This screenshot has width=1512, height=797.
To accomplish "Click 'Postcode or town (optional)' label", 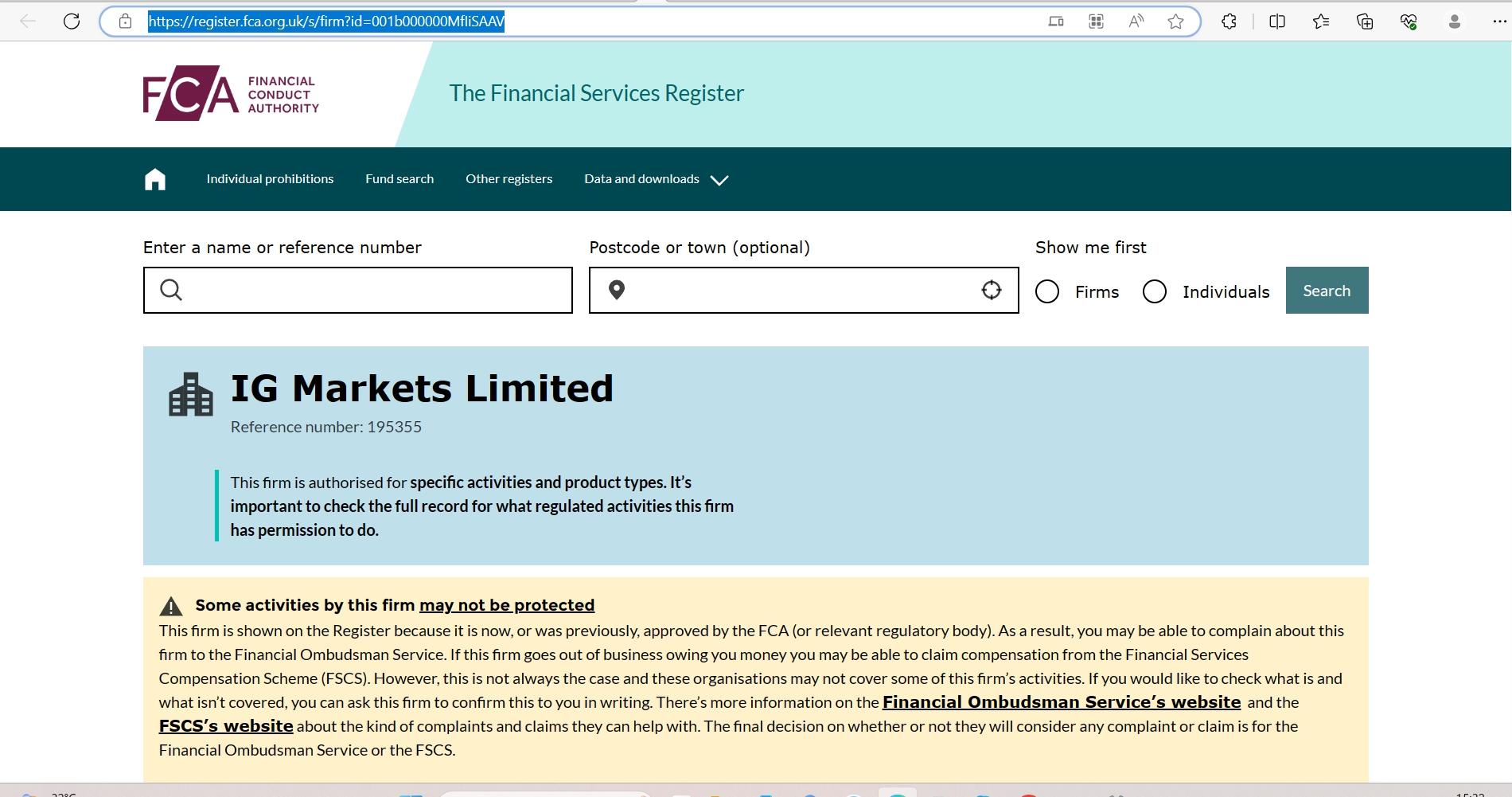I will [699, 248].
